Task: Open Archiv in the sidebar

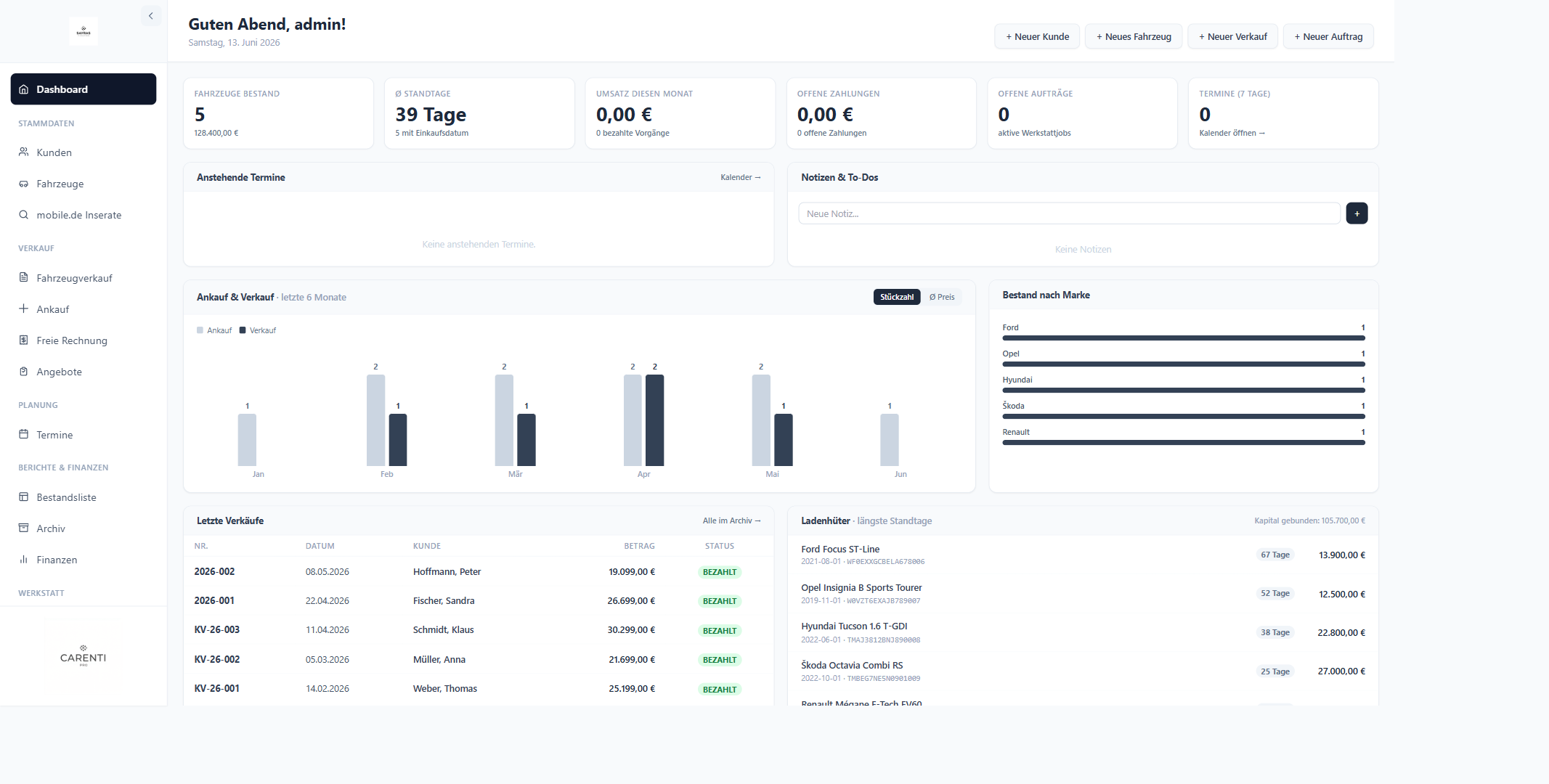Action: (84, 528)
